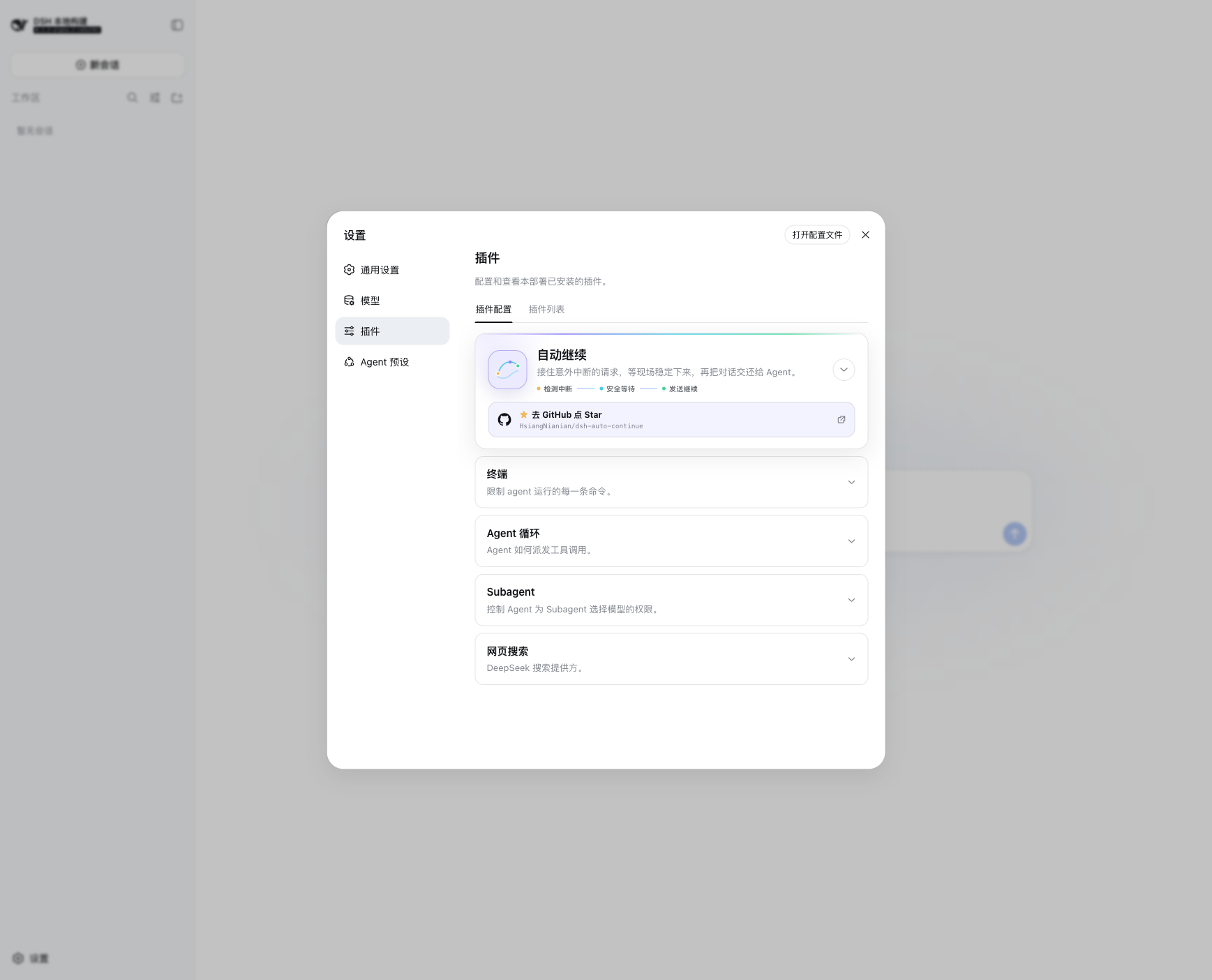Viewport: 1212px width, 980px height.
Task: Click the app logo in the sidebar
Action: (20, 25)
